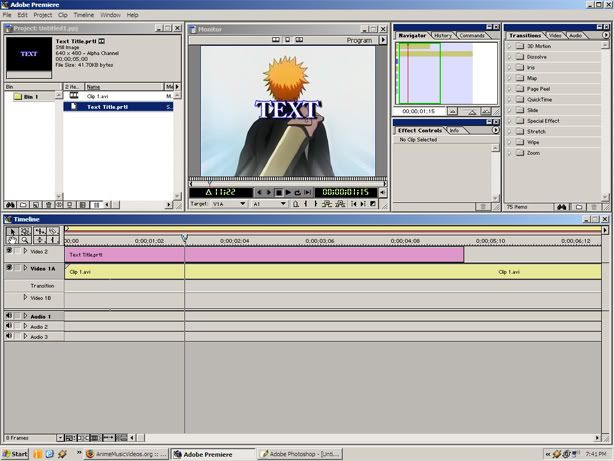Select the Zoom magnifier tool in Timeline
The width and height of the screenshot is (614, 461).
25,240
